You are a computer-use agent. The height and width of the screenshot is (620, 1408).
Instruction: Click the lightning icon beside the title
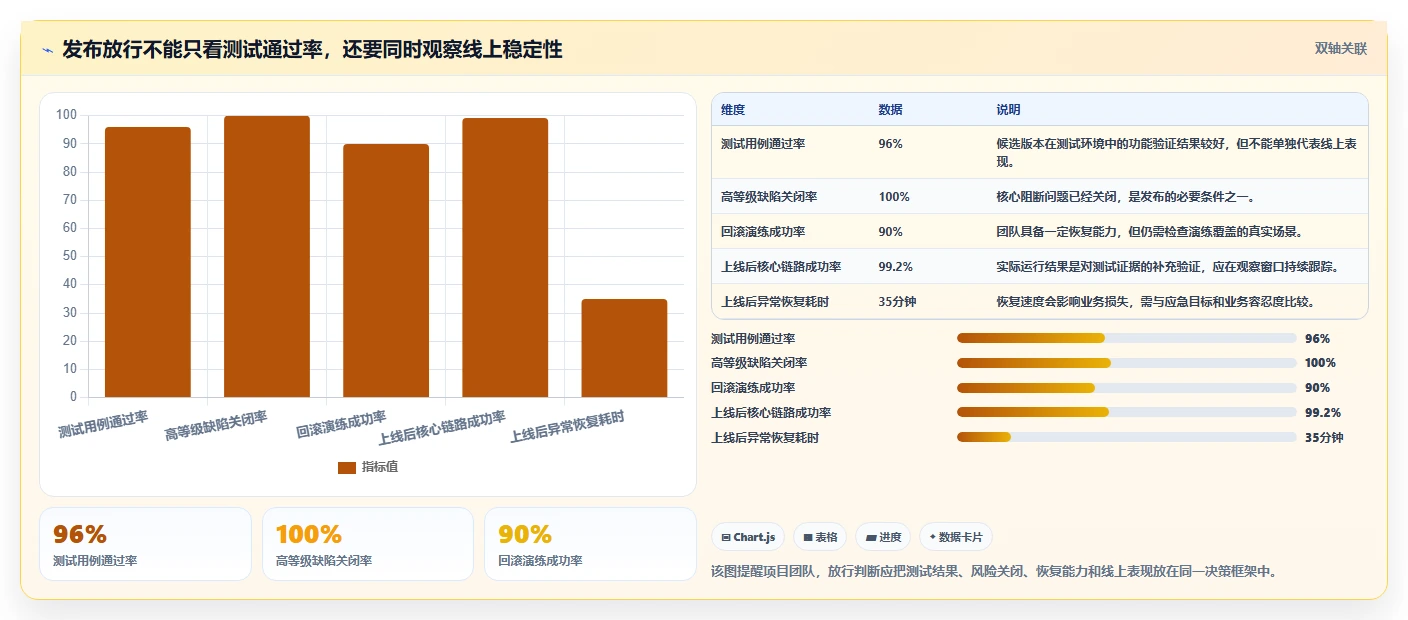[48, 50]
